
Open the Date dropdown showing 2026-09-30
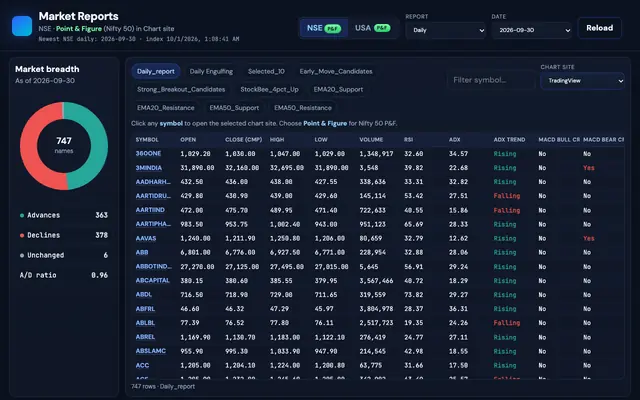pos(531,30)
